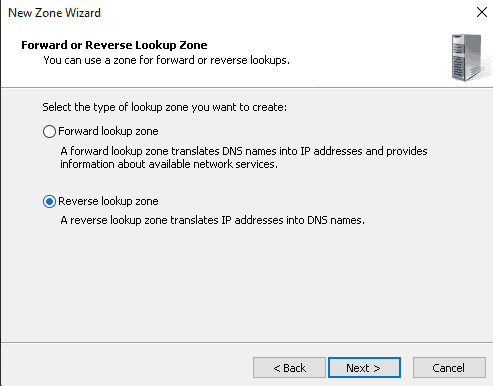493x386 pixels.
Task: Choose the Reverse lookup zone radio circle
Action: coord(49,201)
